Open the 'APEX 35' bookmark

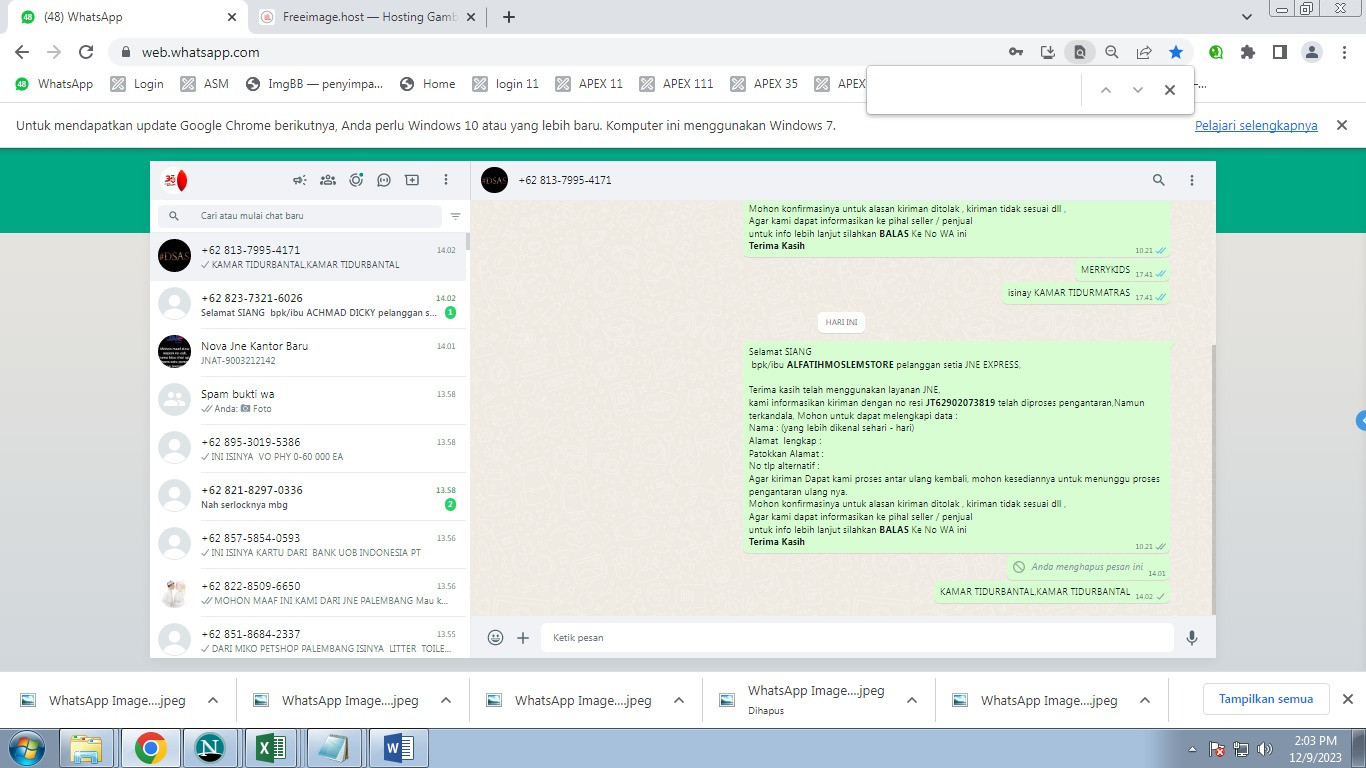click(x=765, y=84)
